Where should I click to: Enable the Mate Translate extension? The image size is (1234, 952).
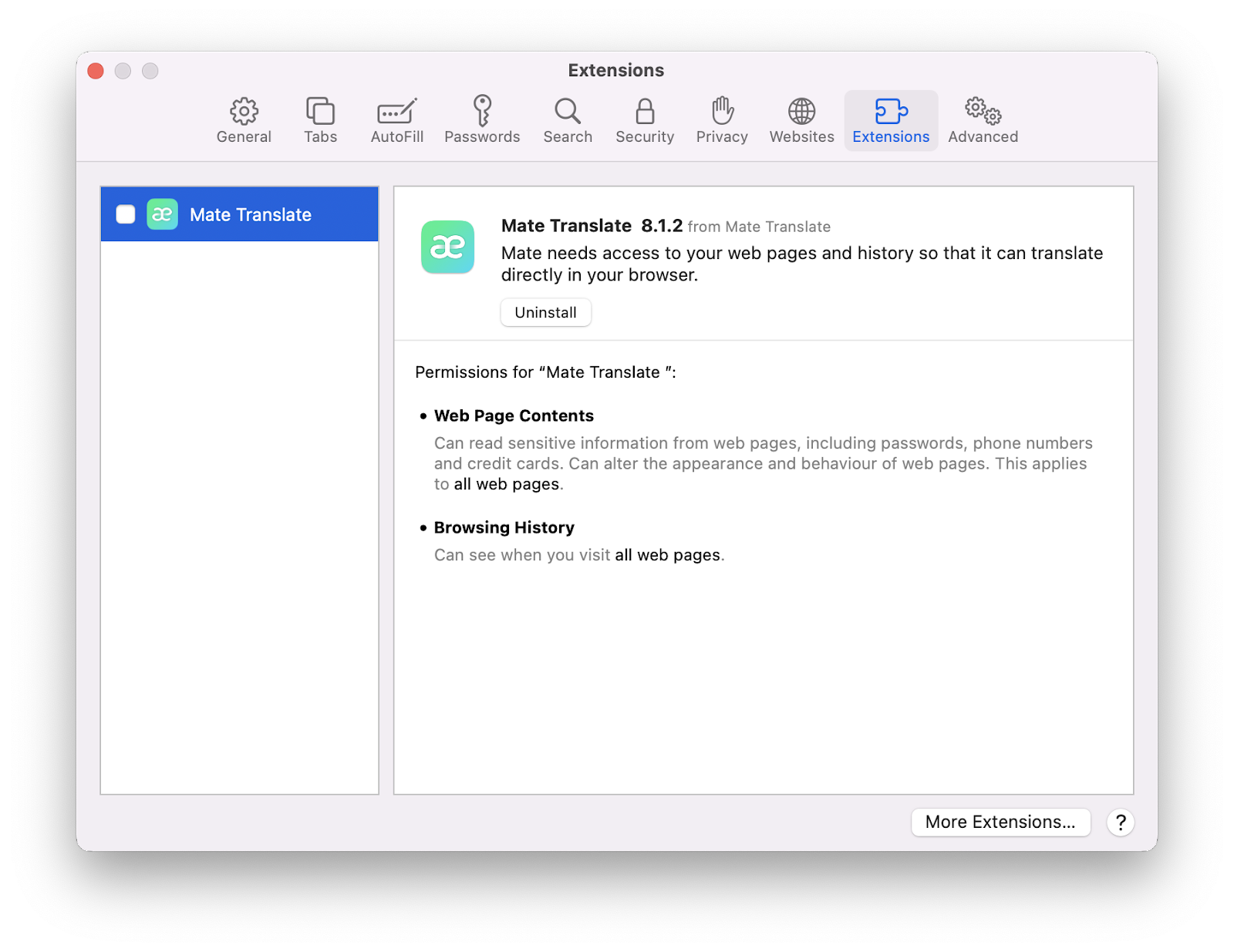pos(125,214)
